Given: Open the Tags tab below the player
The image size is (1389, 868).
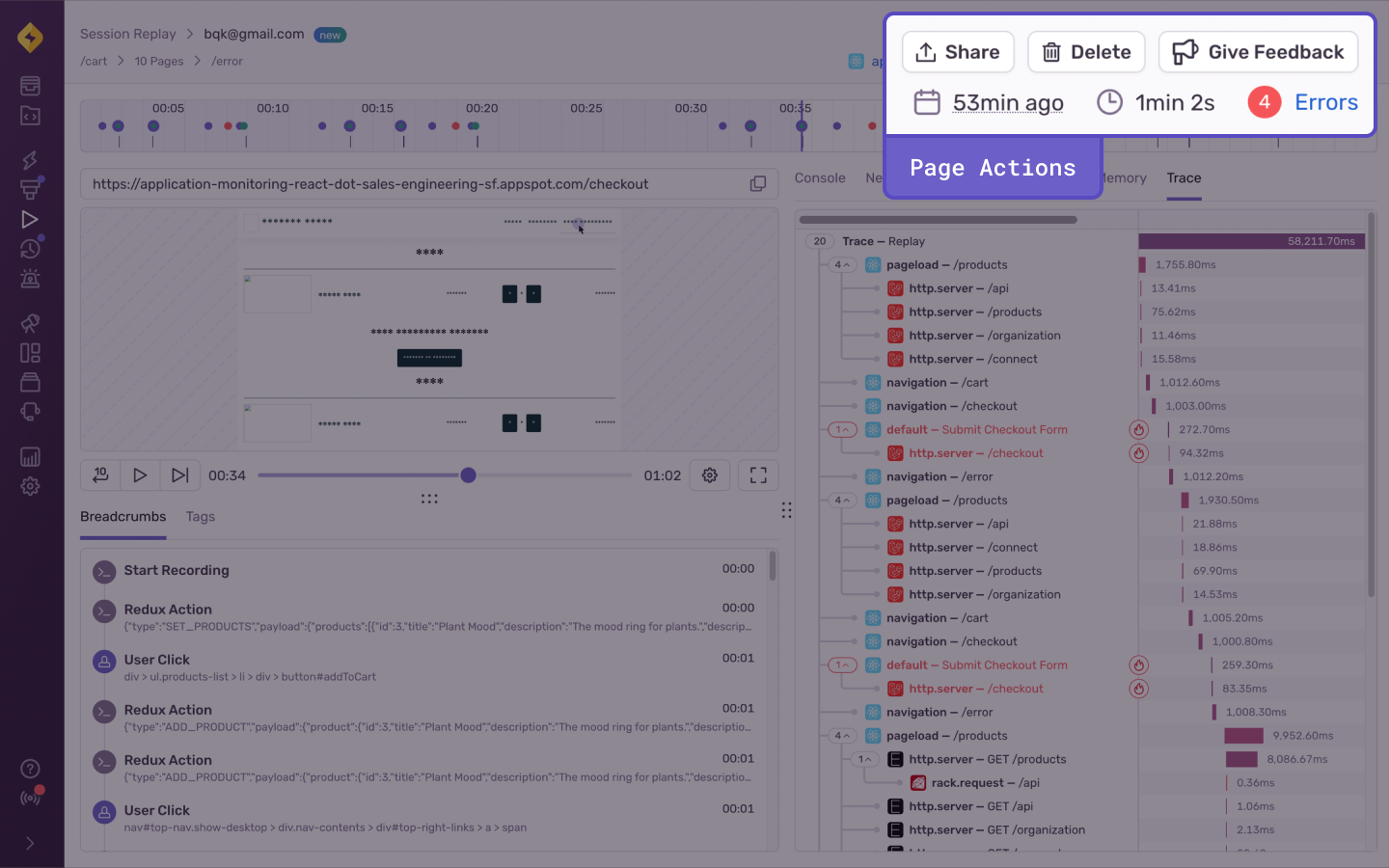Looking at the screenshot, I should click(200, 517).
